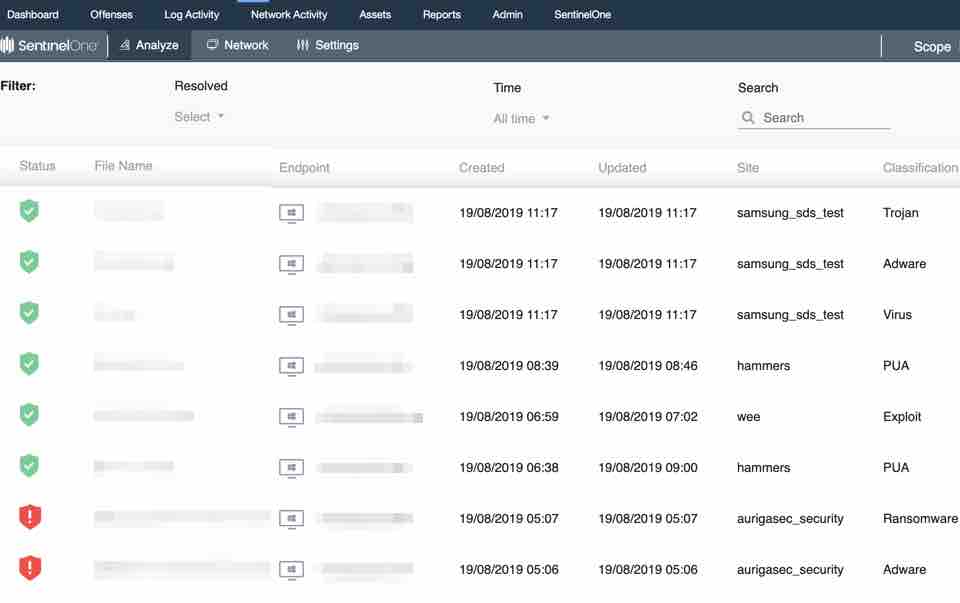
Task: Expand the All time filter dropdown
Action: pyautogui.click(x=521, y=119)
